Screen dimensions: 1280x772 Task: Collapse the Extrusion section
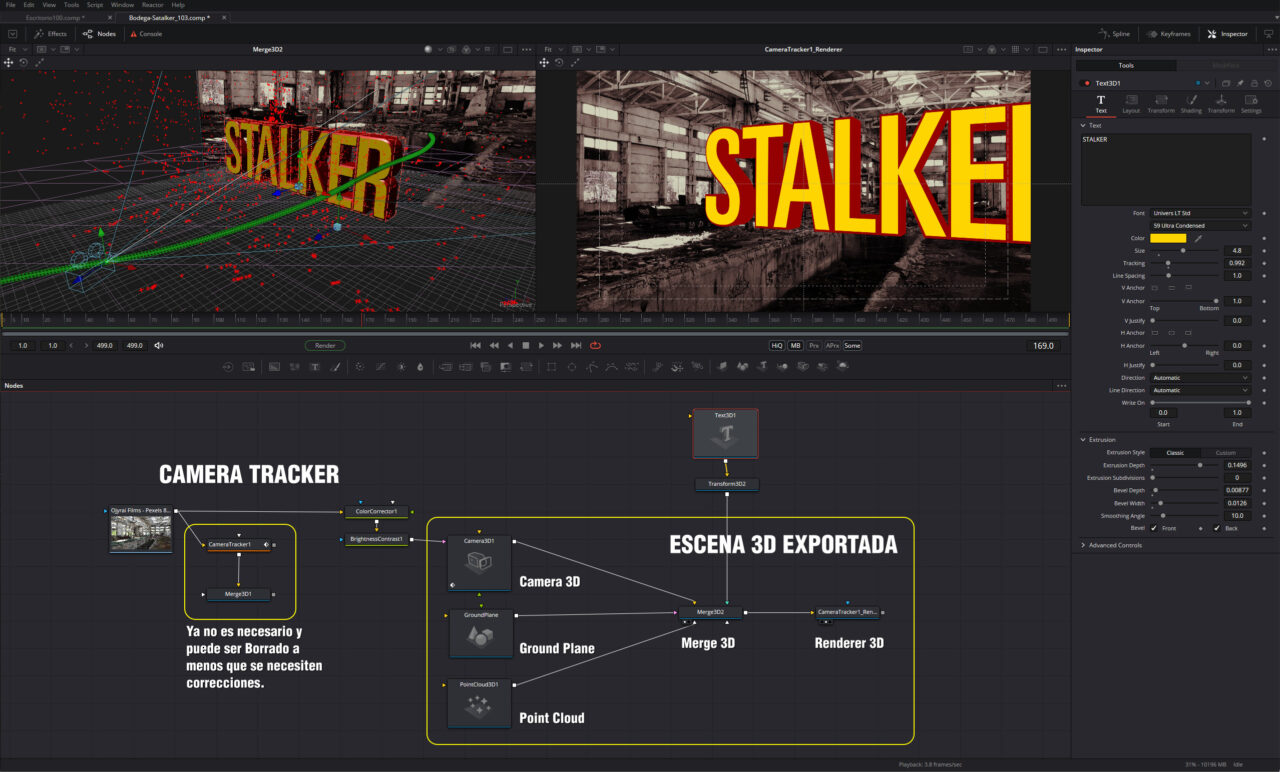(1083, 440)
